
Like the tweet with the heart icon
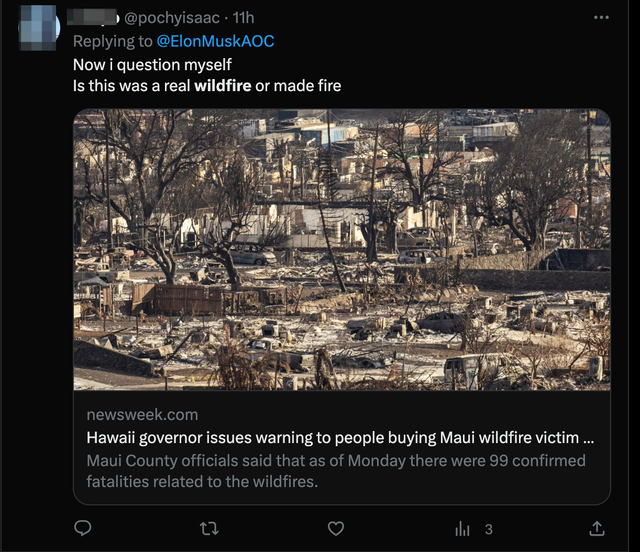pyautogui.click(x=336, y=528)
